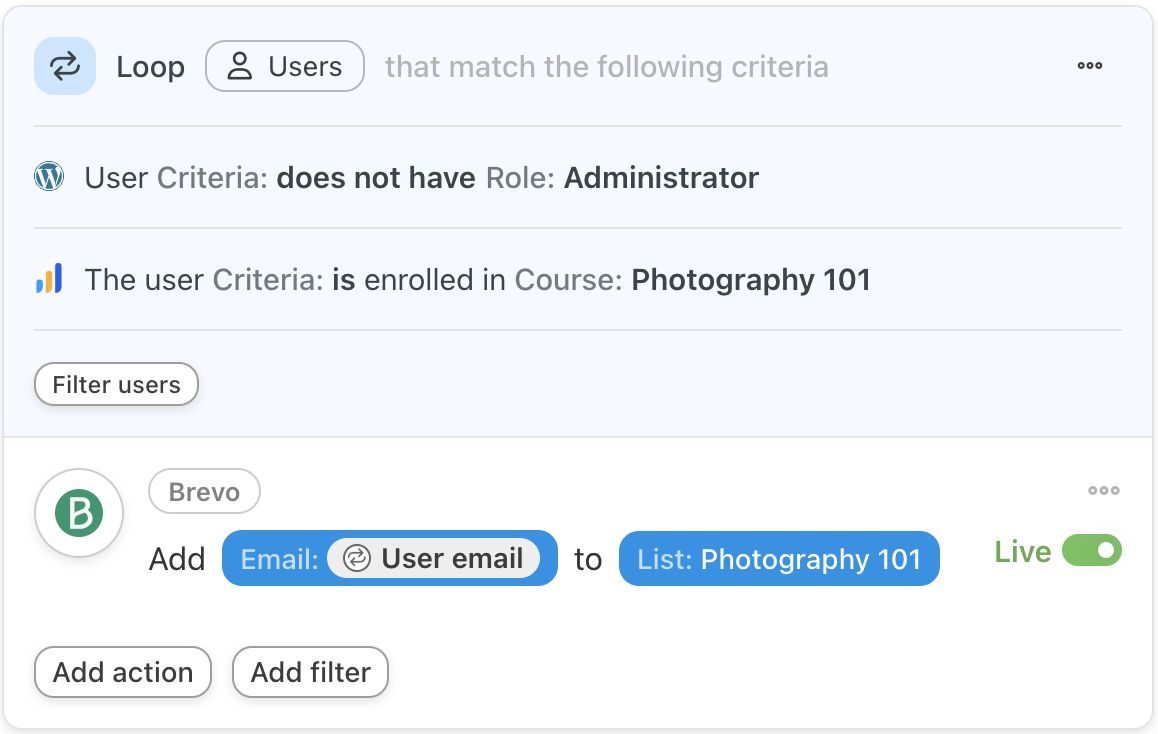Edit the List: Photography 101 field
The height and width of the screenshot is (734, 1158).
point(779,558)
